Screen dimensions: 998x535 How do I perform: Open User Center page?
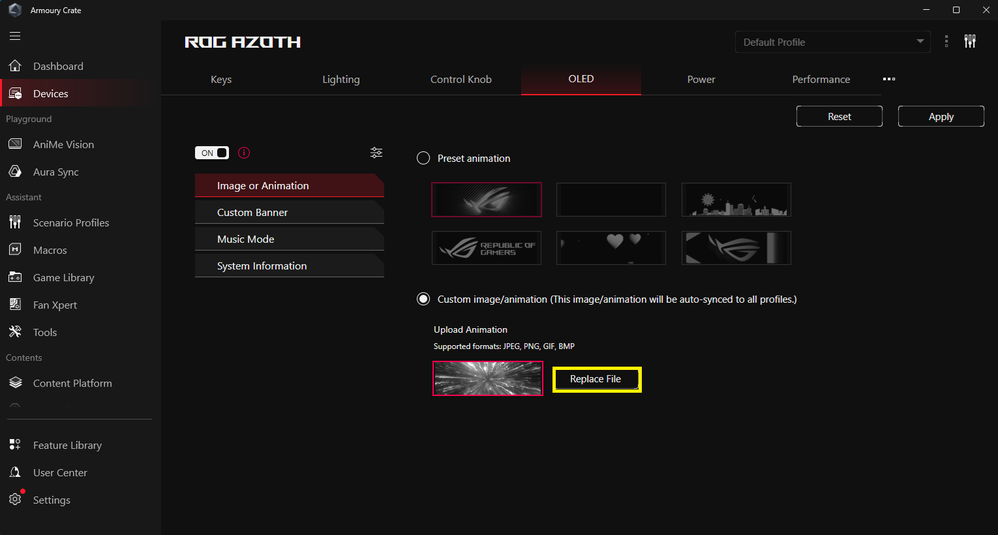(x=60, y=472)
